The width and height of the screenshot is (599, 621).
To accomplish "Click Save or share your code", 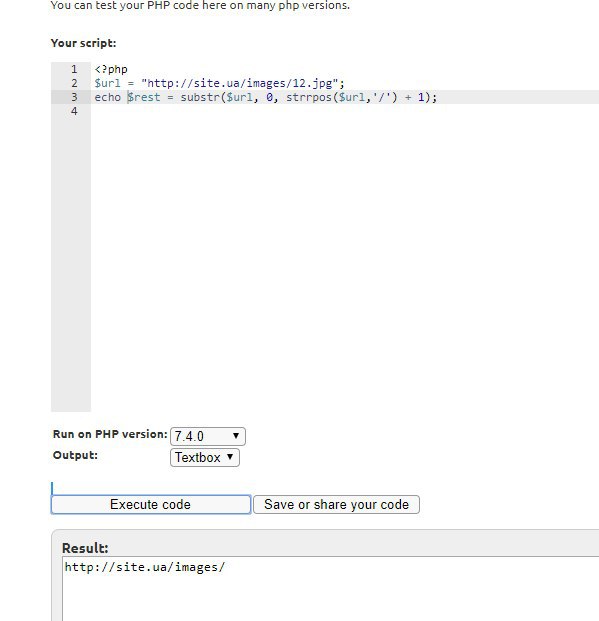I will [336, 504].
